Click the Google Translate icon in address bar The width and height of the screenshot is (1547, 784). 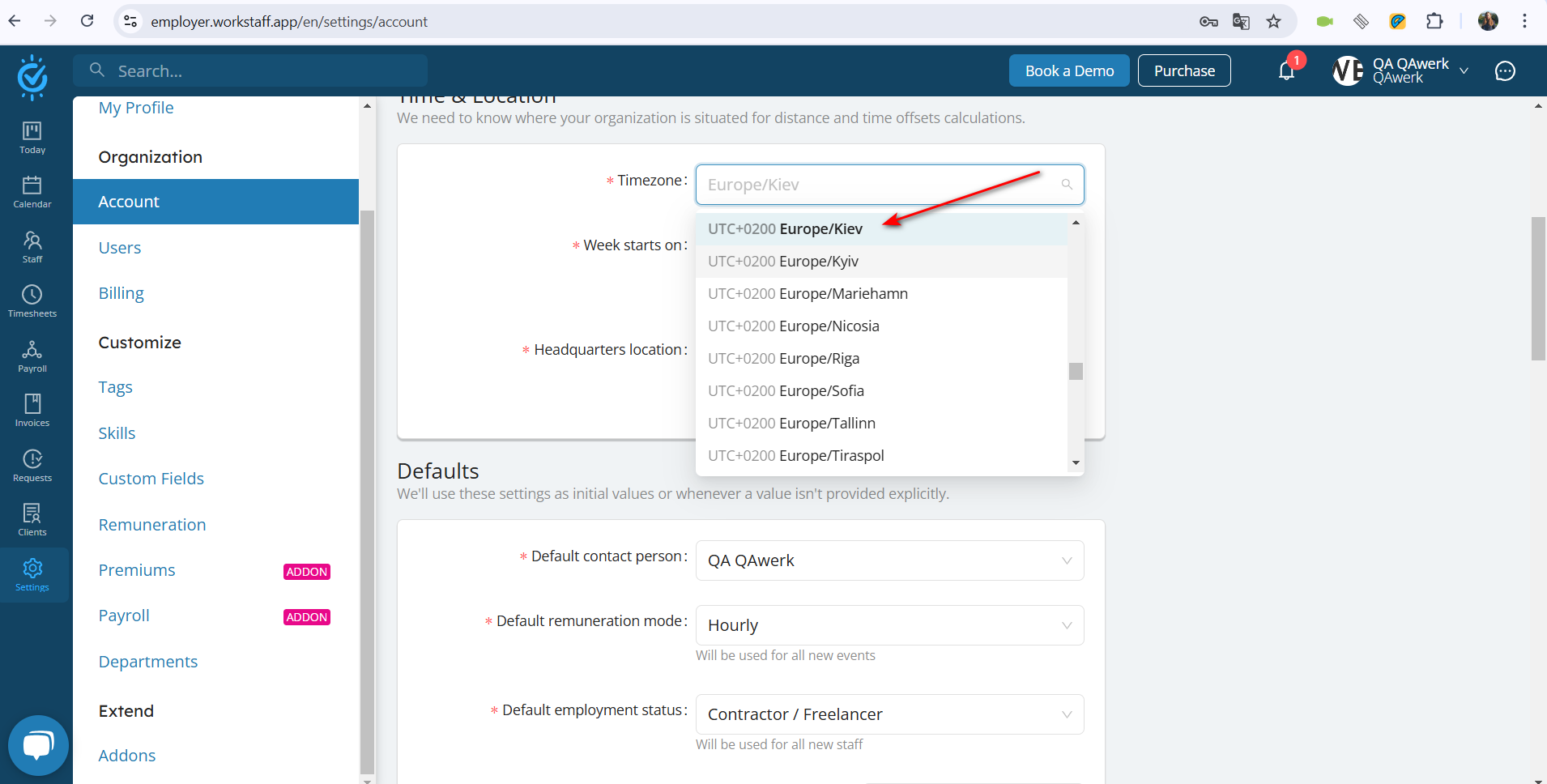pos(1241,22)
